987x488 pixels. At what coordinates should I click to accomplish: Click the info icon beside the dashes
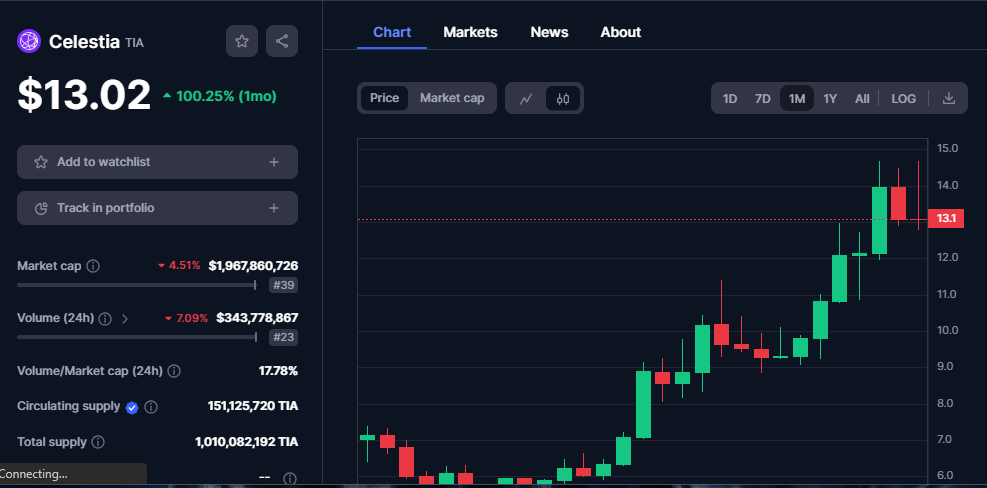290,478
